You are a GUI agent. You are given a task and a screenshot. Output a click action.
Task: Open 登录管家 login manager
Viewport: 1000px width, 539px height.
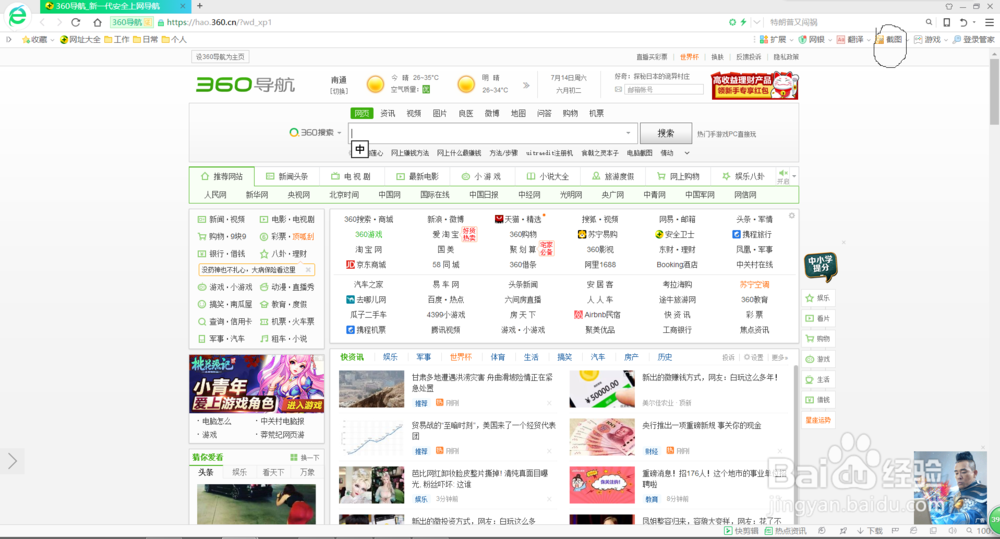click(974, 40)
